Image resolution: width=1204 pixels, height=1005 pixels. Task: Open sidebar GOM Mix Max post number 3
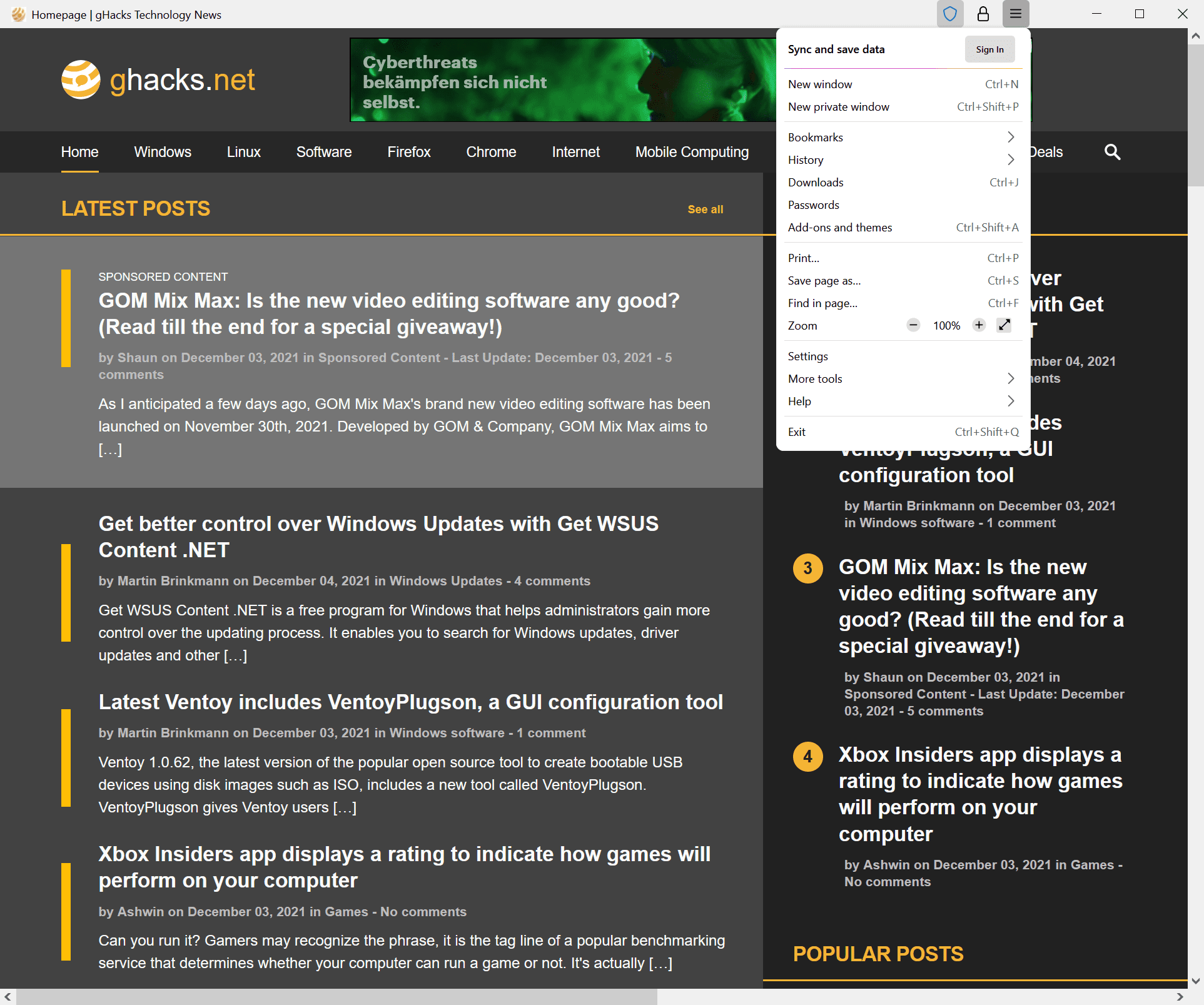[981, 607]
